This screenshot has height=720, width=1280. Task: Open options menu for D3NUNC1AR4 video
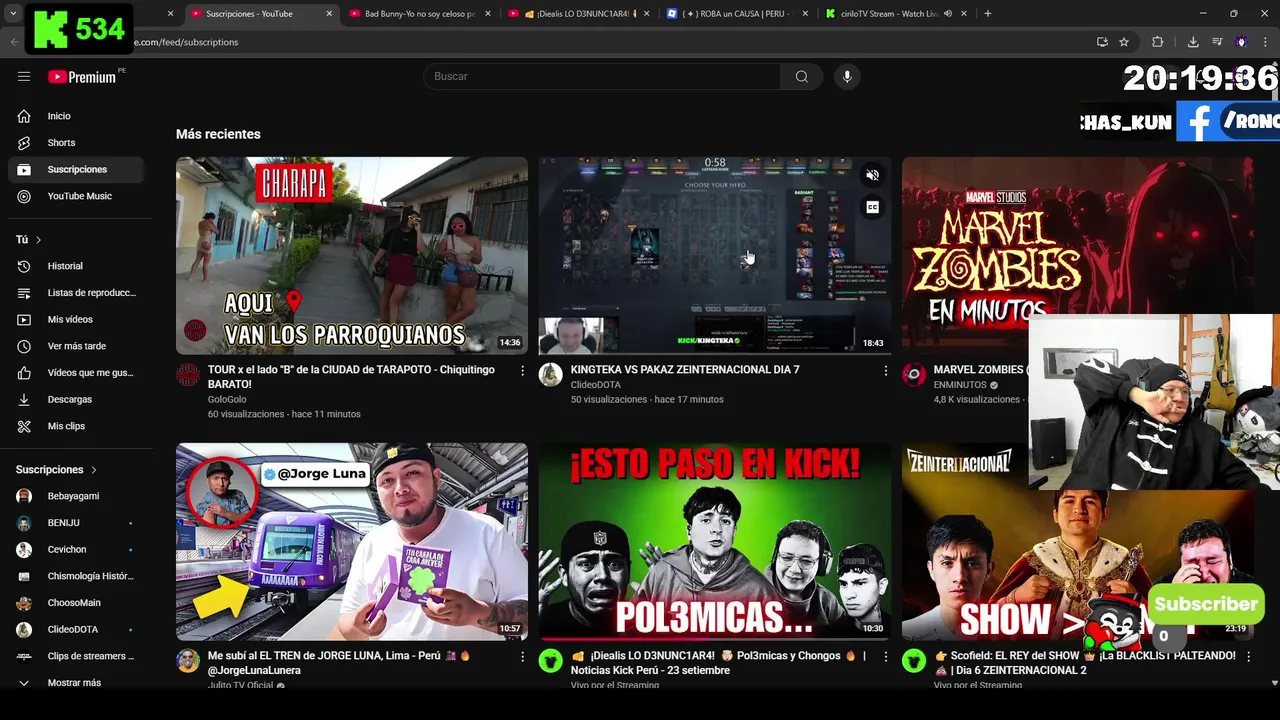(x=885, y=657)
